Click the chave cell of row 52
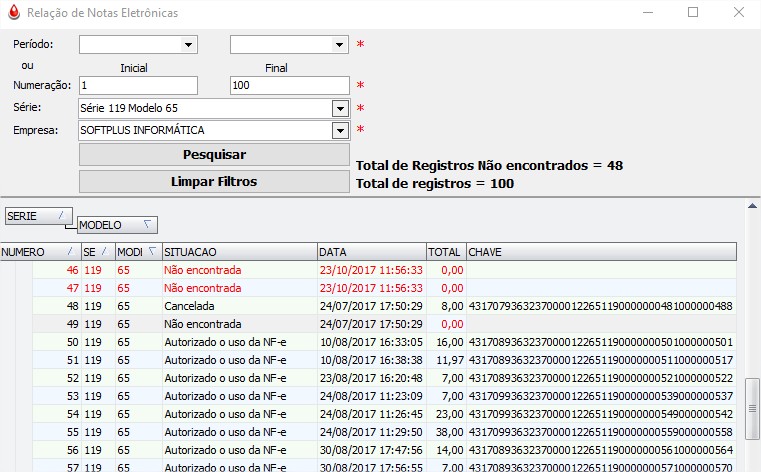Image resolution: width=761 pixels, height=472 pixels. (x=601, y=378)
